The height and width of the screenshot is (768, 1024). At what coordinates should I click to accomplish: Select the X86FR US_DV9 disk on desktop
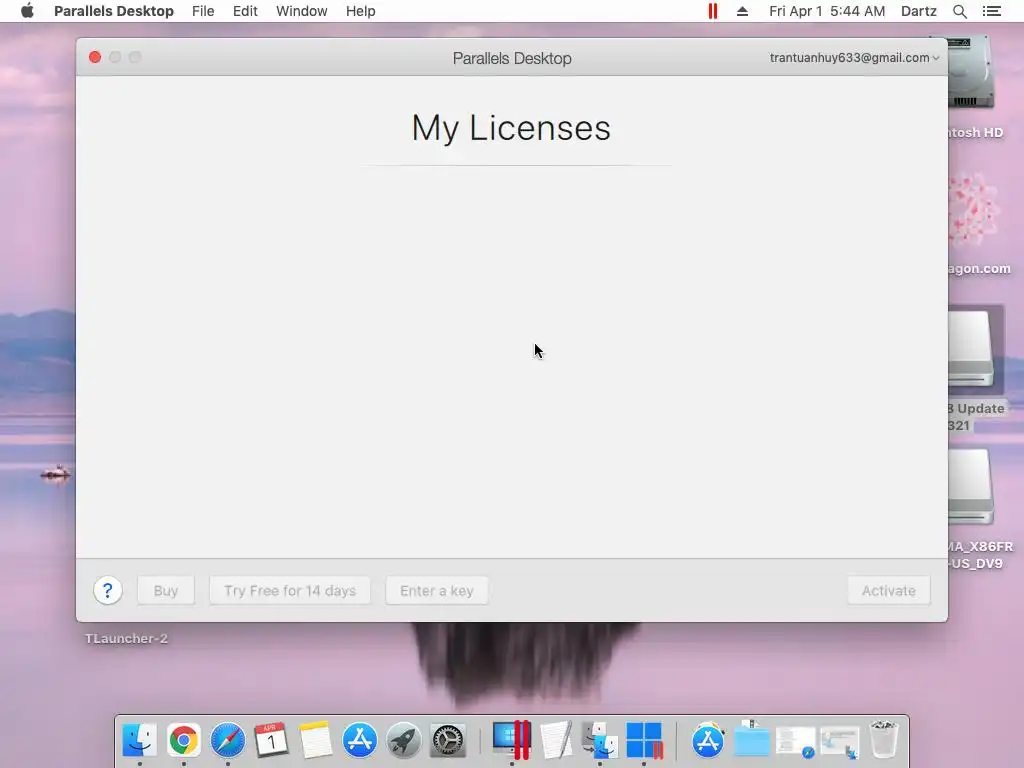pos(971,487)
